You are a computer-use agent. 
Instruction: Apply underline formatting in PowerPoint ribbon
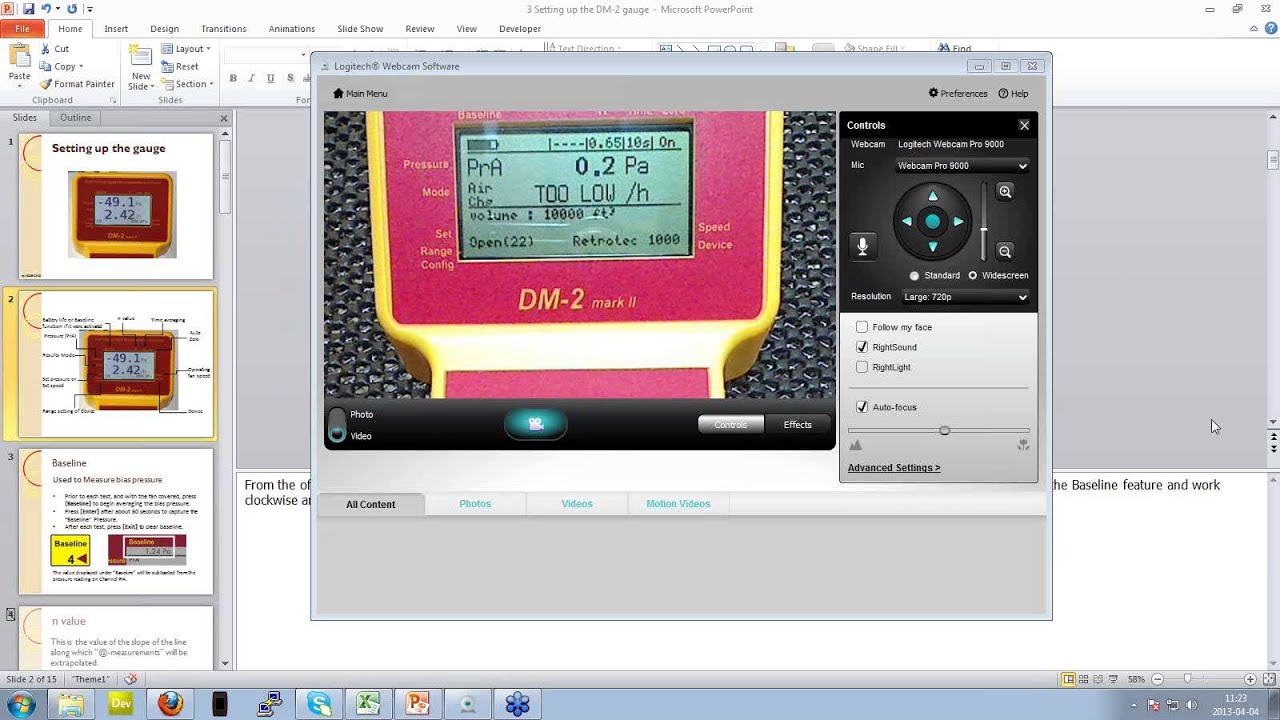point(271,78)
